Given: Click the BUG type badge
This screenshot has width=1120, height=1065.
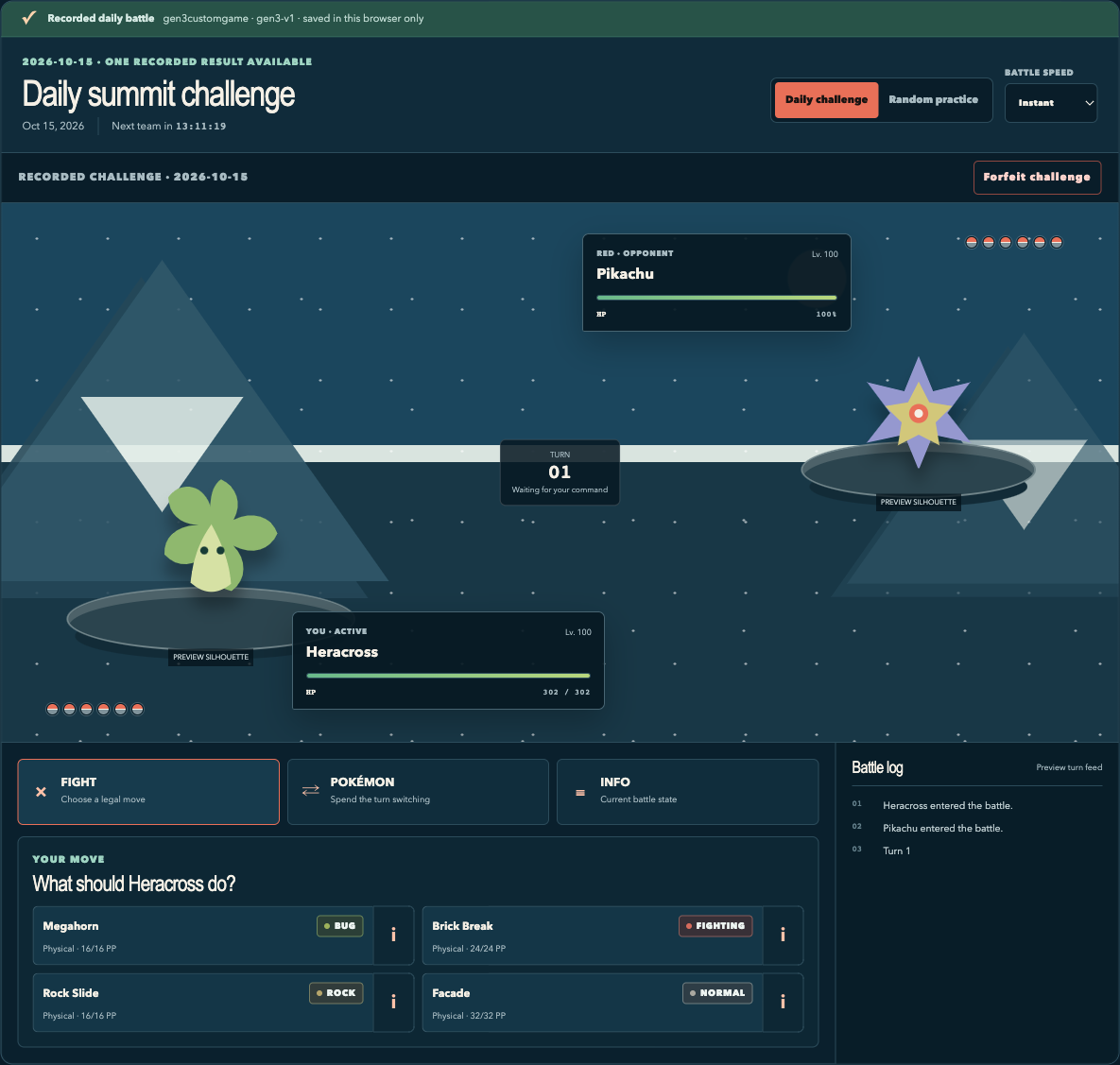Looking at the screenshot, I should (340, 926).
